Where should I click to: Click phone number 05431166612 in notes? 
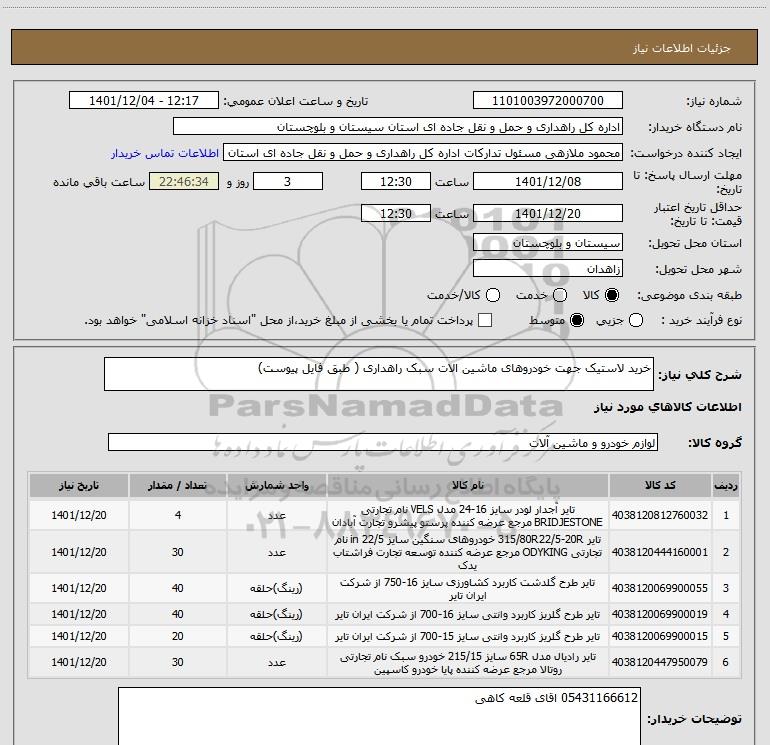[599, 698]
